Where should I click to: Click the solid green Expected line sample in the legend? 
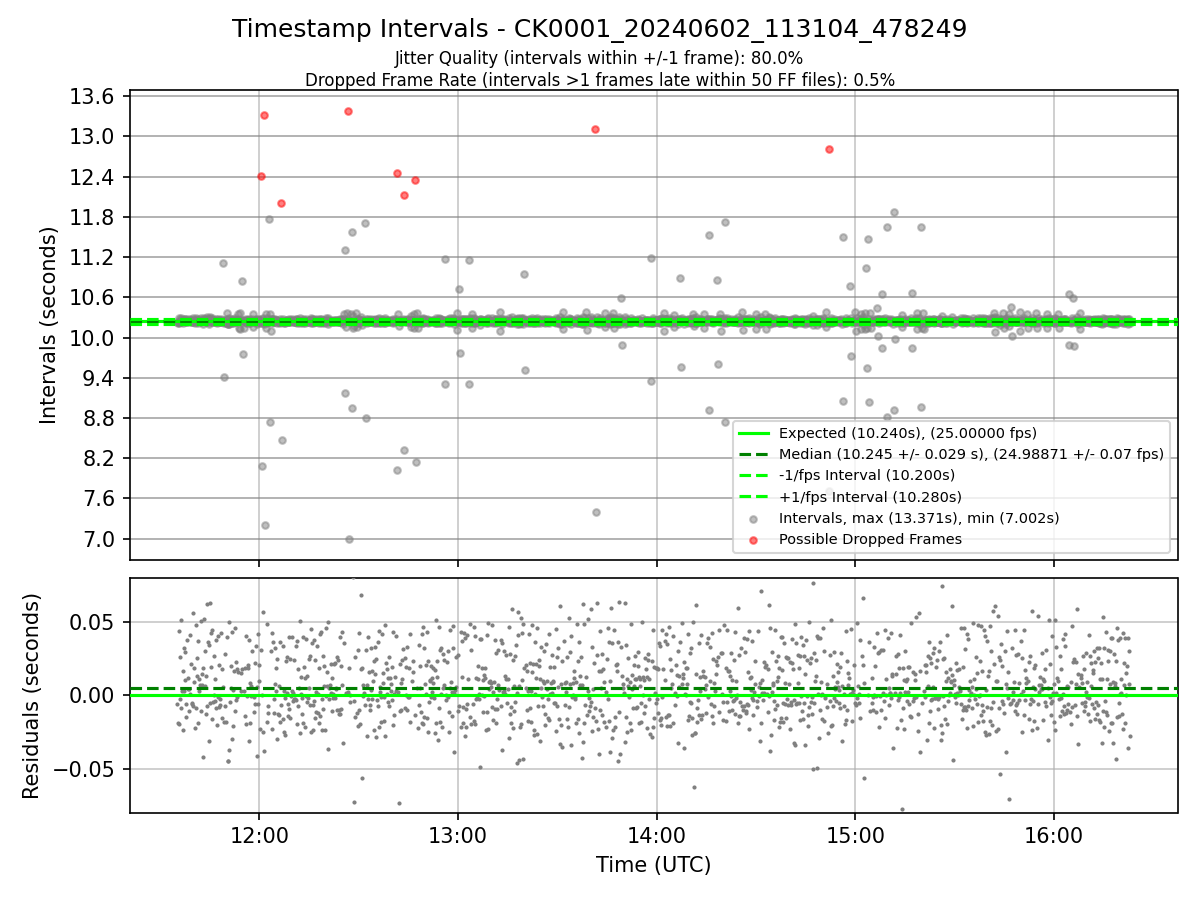pos(754,433)
